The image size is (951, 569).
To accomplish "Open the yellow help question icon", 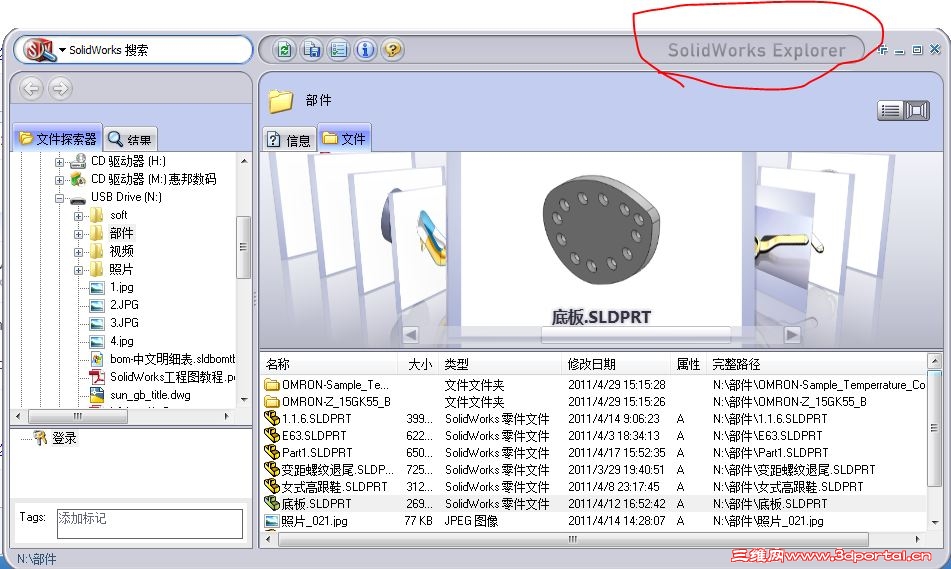I will tap(392, 50).
